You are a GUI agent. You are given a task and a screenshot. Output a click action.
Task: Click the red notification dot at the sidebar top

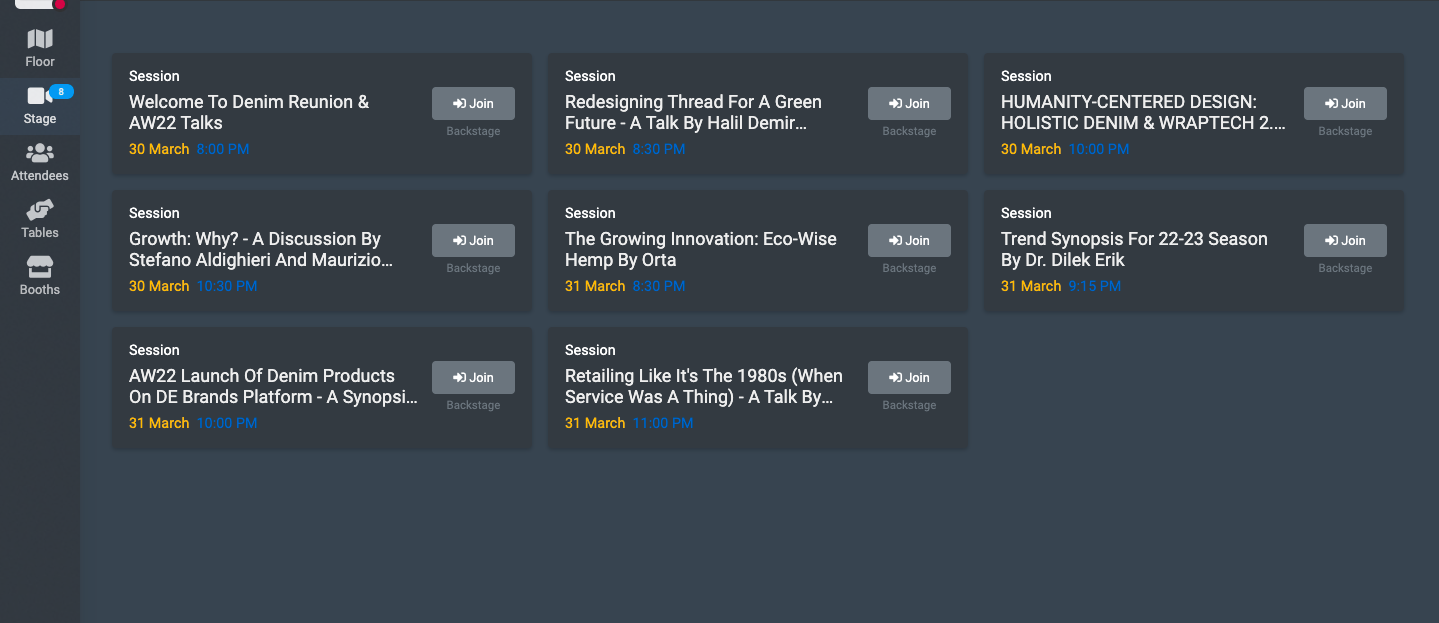tap(60, 4)
